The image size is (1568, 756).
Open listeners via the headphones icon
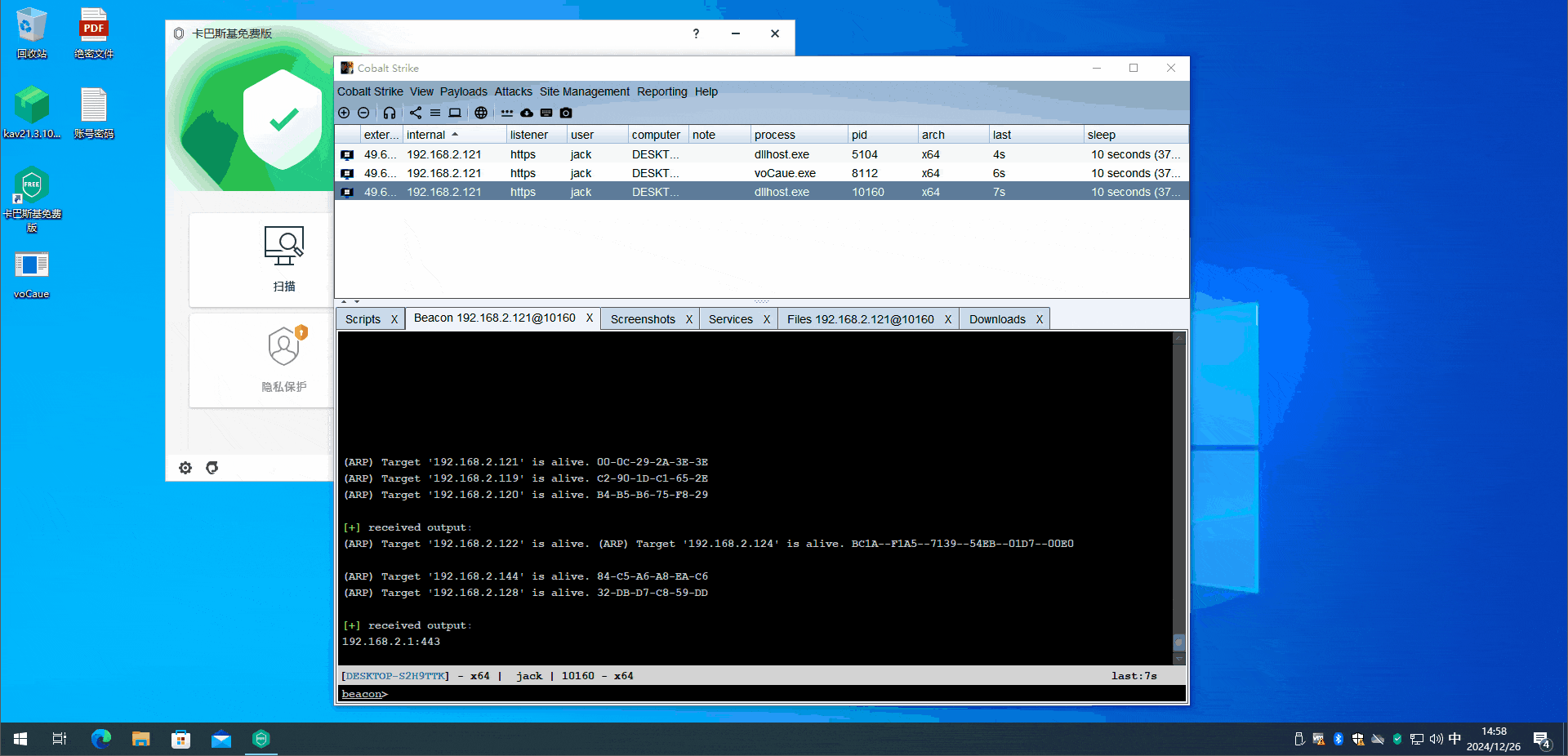390,113
